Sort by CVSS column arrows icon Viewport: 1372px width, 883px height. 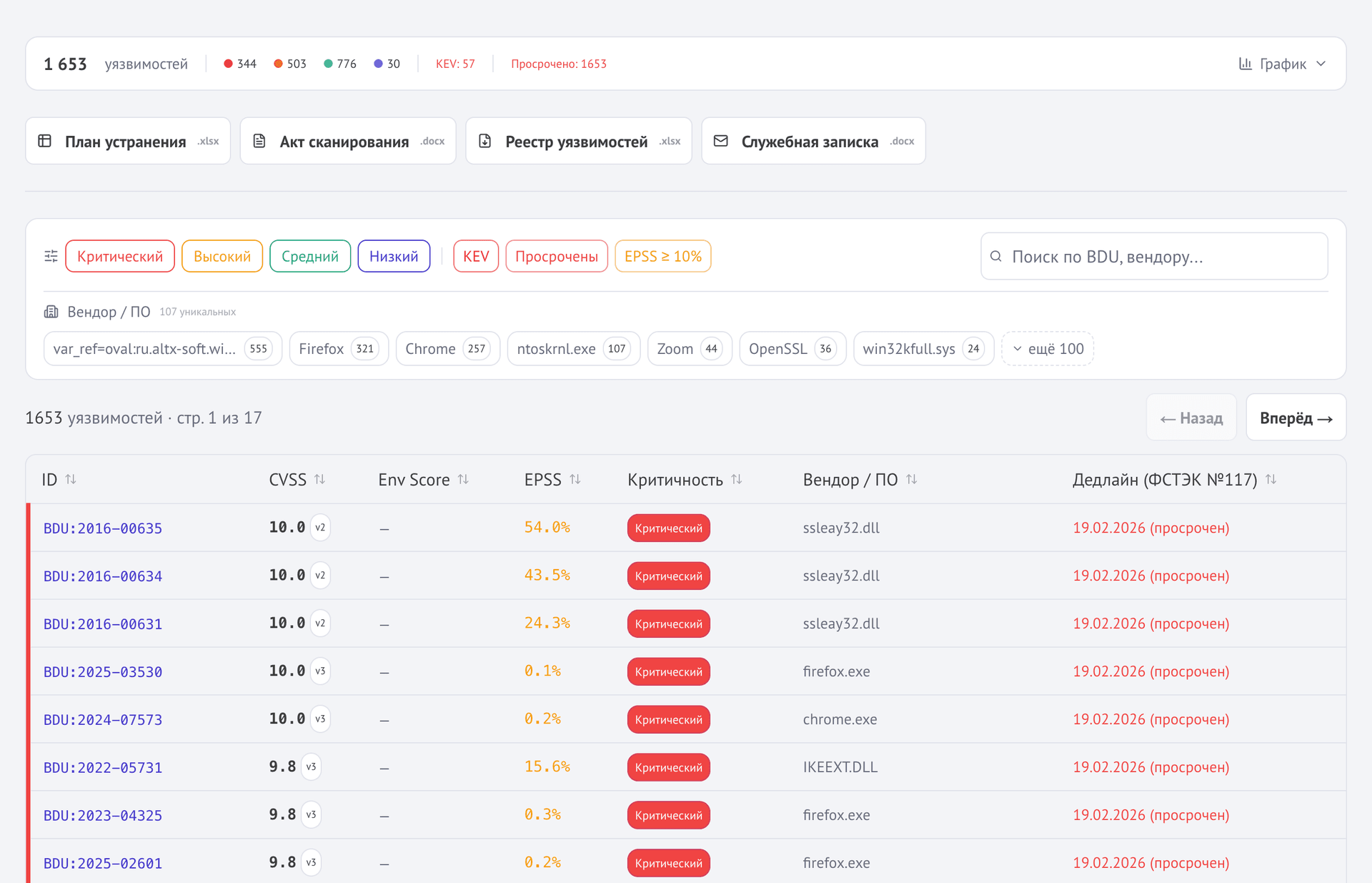coord(319,479)
